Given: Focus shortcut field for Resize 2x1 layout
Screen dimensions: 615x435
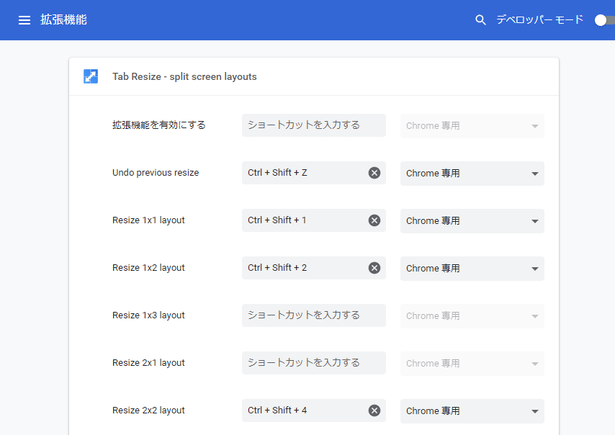Looking at the screenshot, I should point(314,363).
